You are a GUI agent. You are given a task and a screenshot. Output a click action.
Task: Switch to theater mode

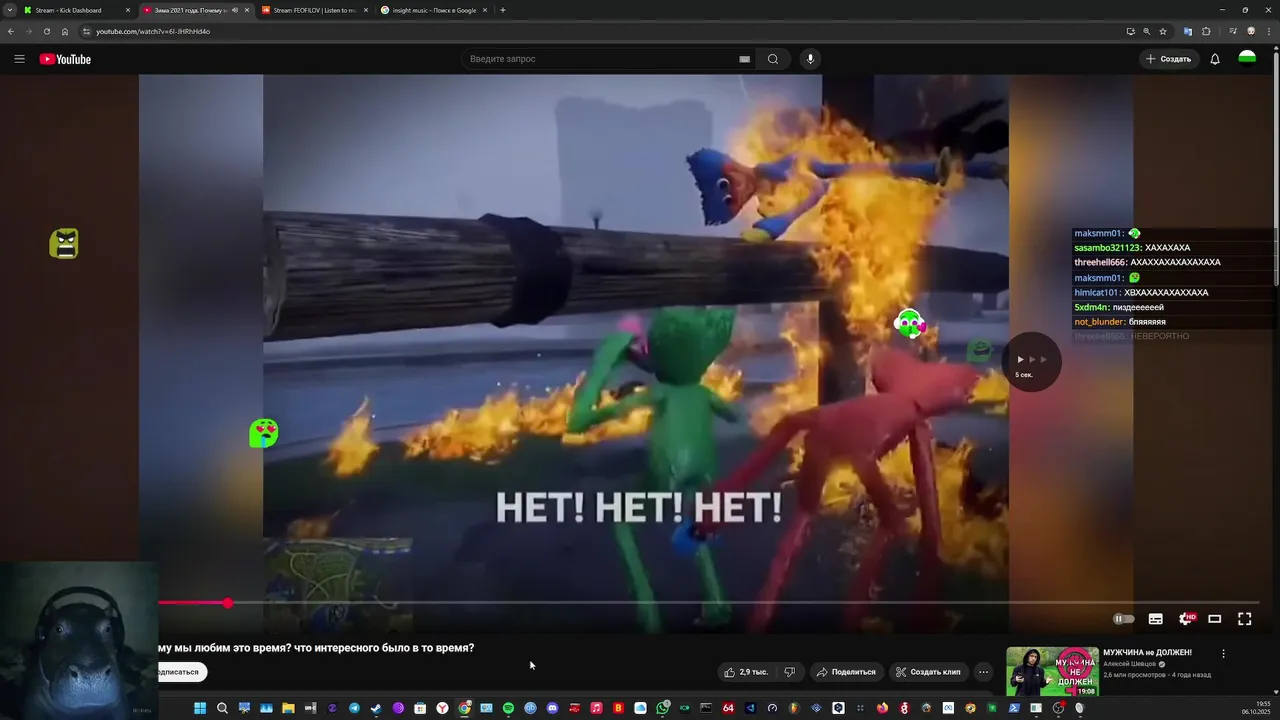(x=1215, y=619)
